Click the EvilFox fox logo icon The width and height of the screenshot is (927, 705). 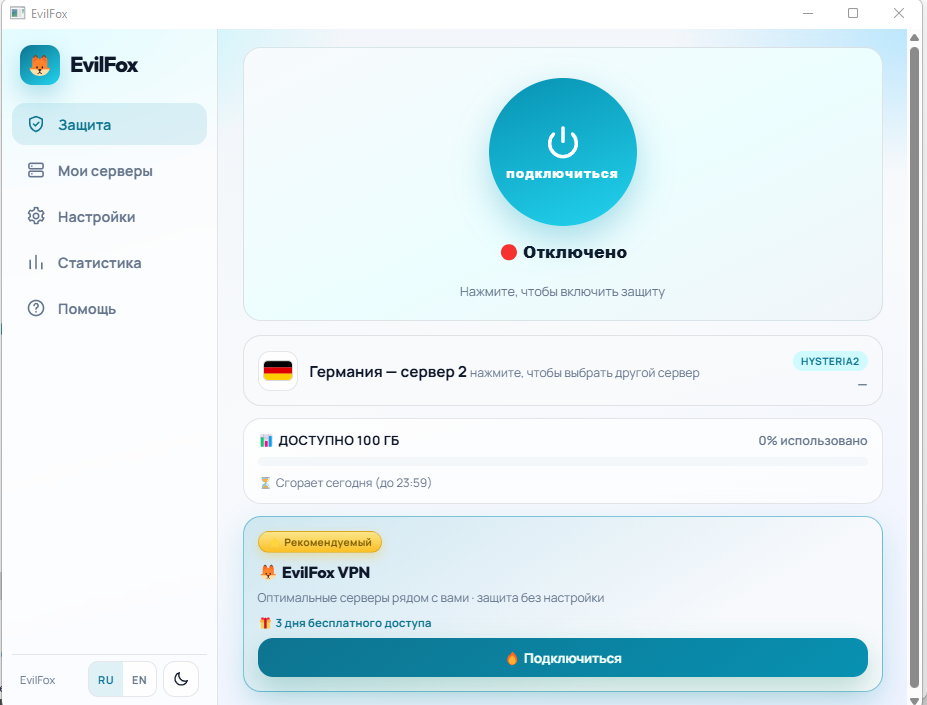click(40, 65)
